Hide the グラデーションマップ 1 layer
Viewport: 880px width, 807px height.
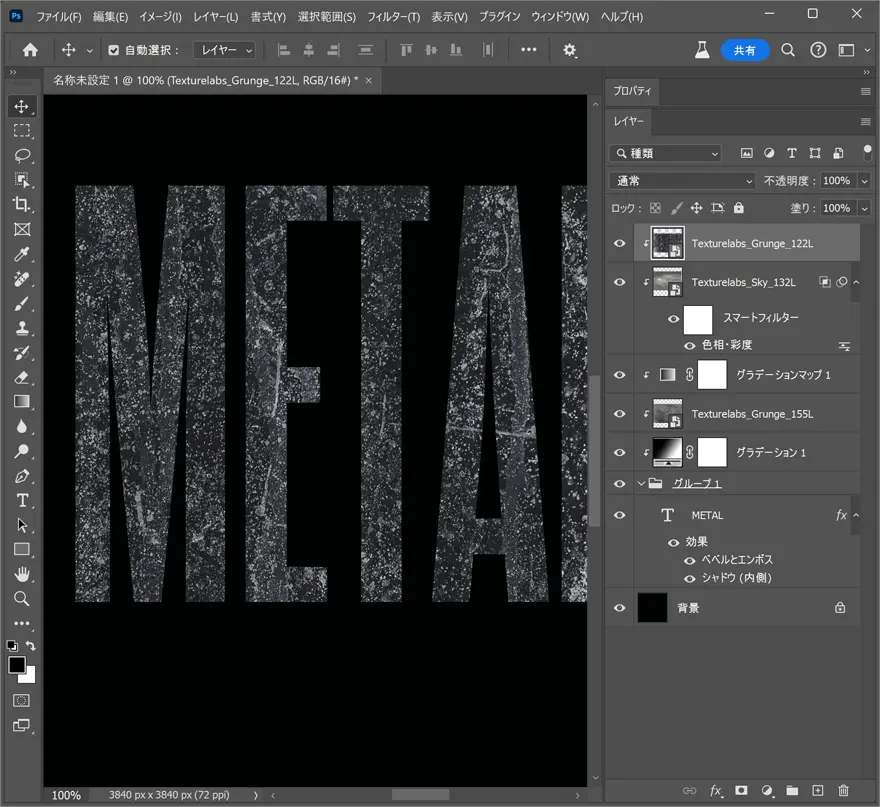pyautogui.click(x=620, y=375)
